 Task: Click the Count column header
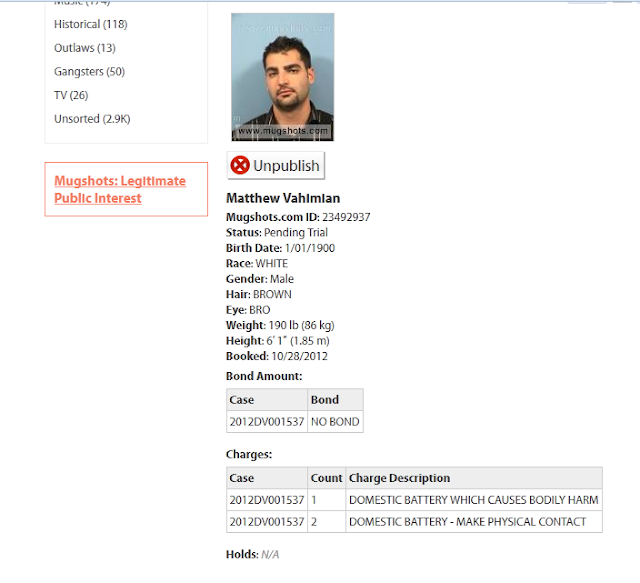point(326,478)
